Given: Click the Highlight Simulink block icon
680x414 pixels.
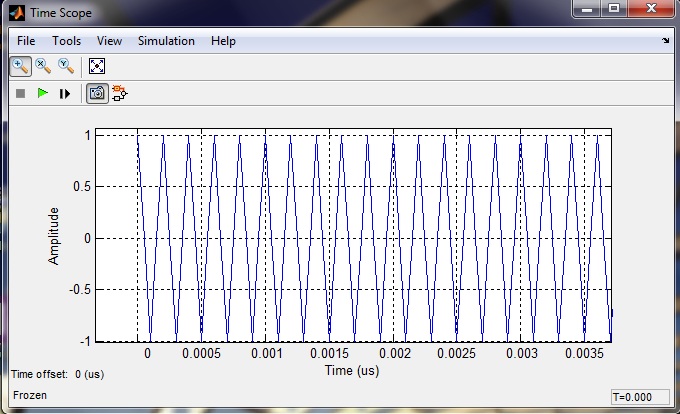Looking at the screenshot, I should 120,93.
